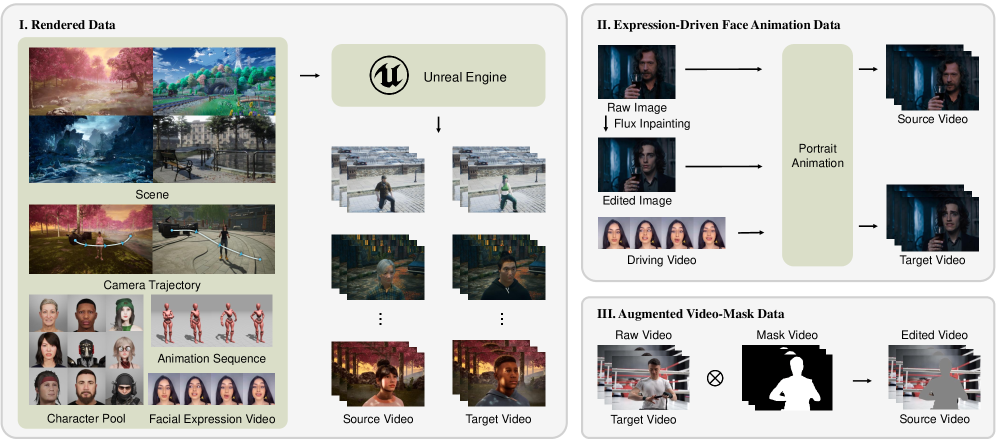
Task: Click the 'Flux Inpainting' text
Action: pyautogui.click(x=652, y=123)
